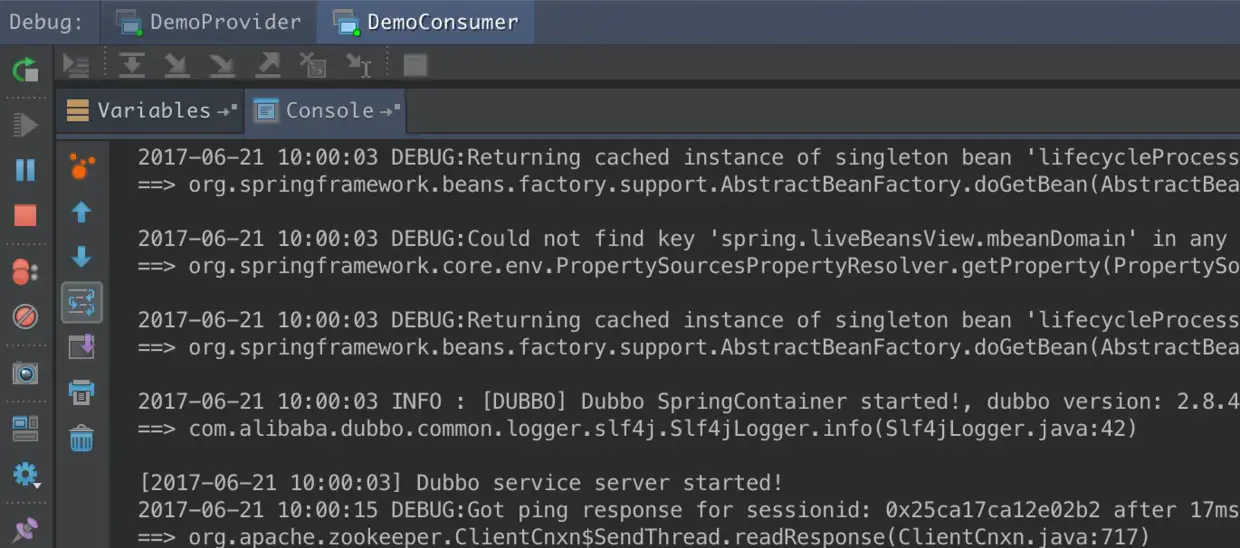This screenshot has width=1240, height=548.
Task: Click the Restore Layout icon
Action: tap(25, 428)
